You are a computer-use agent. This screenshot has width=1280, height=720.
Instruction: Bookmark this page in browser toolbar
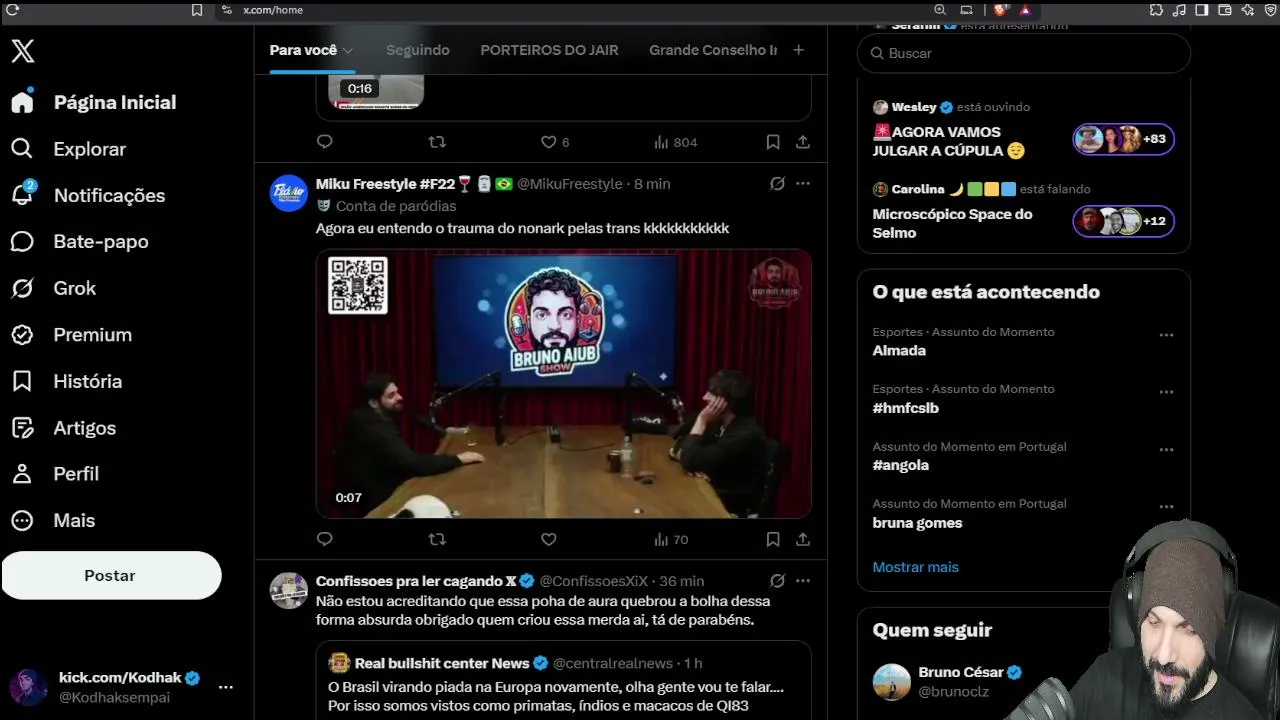point(197,10)
